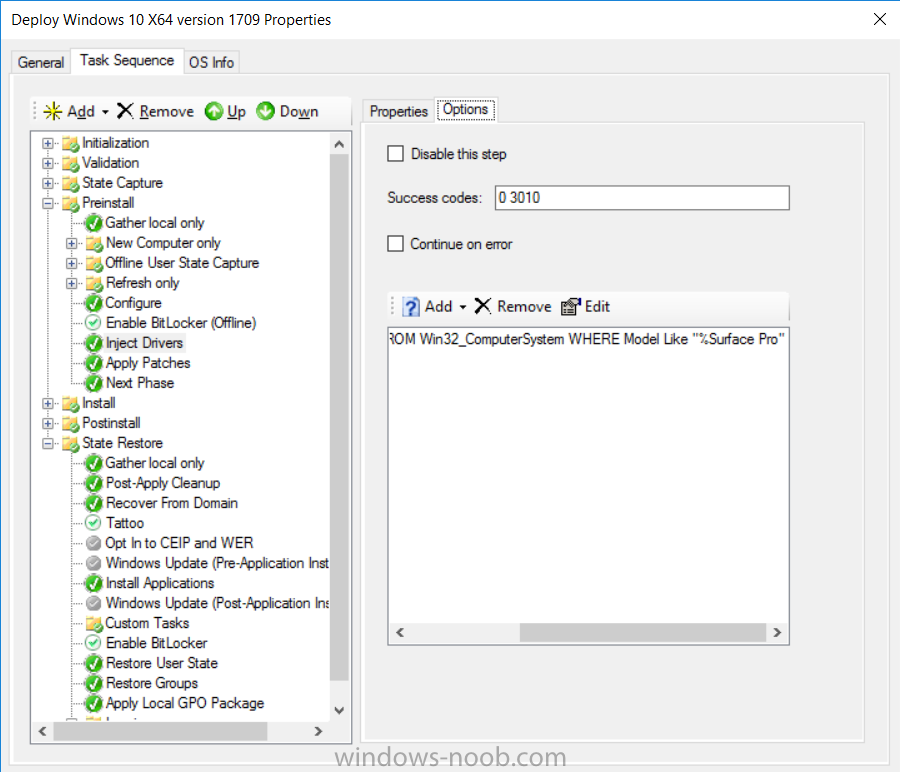Click the Custom Tasks folder icon
The height and width of the screenshot is (772, 900).
[x=94, y=623]
